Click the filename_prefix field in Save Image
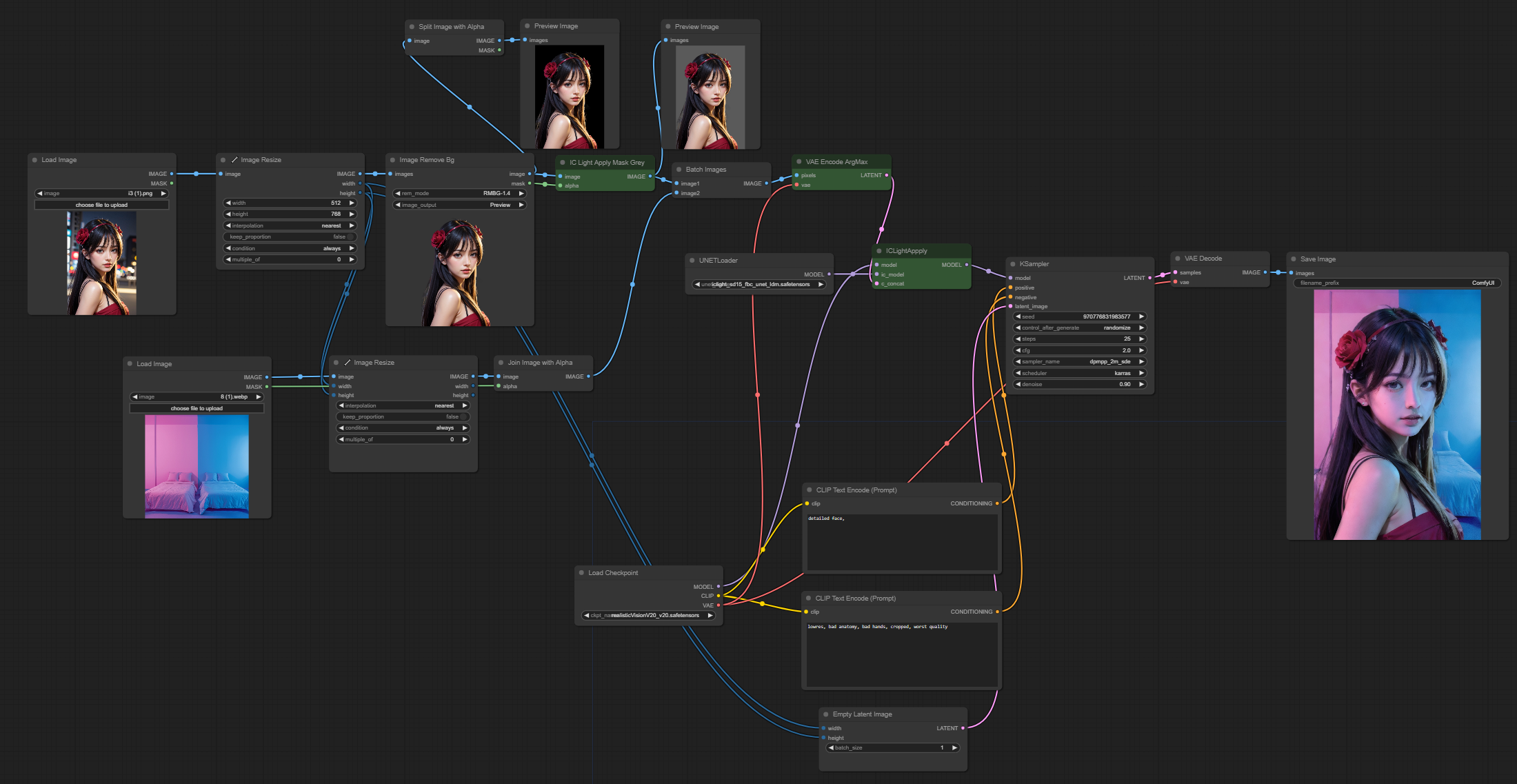Viewport: 1517px width, 784px height. click(x=1396, y=283)
